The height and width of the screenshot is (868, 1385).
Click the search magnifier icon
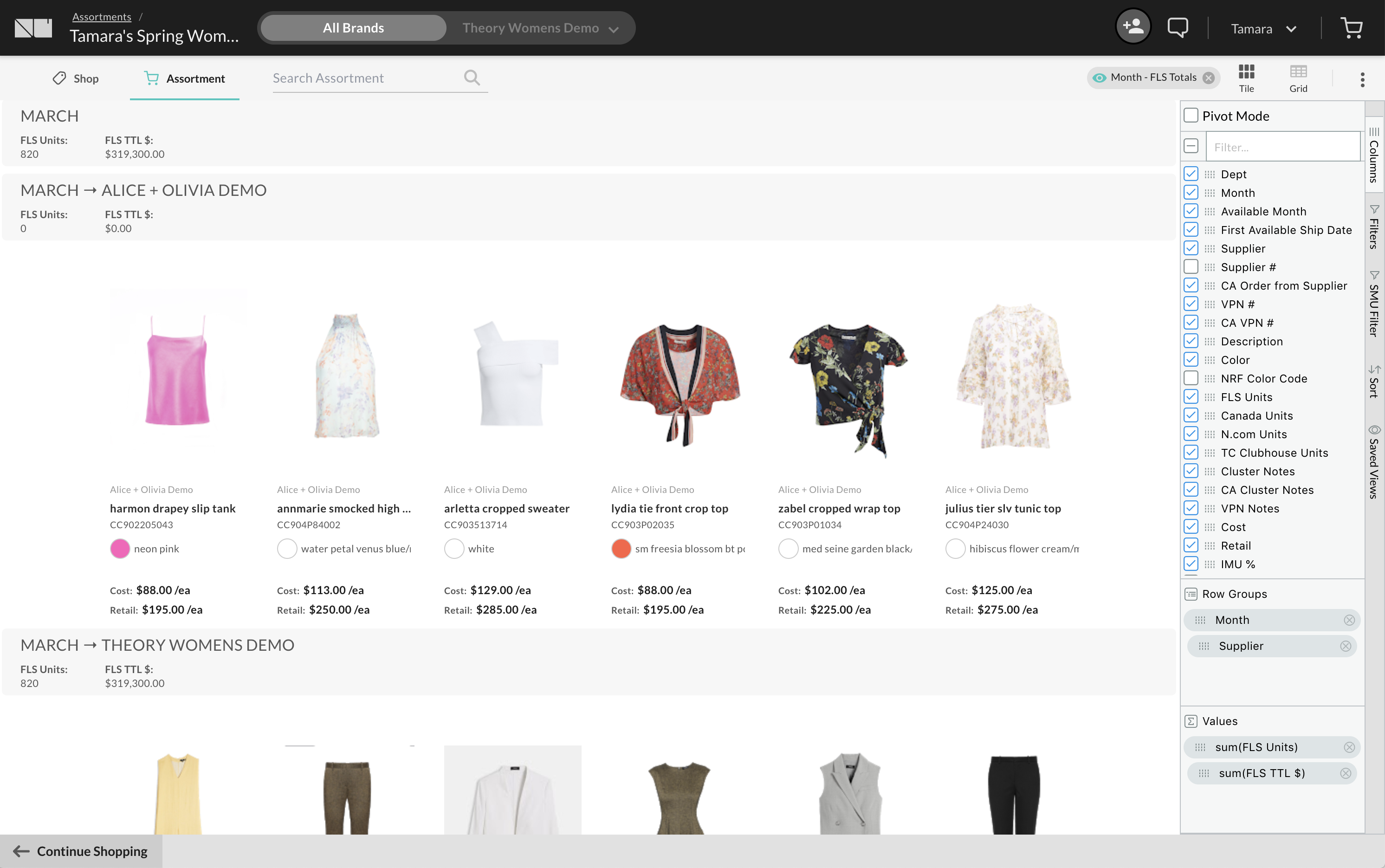pyautogui.click(x=472, y=78)
